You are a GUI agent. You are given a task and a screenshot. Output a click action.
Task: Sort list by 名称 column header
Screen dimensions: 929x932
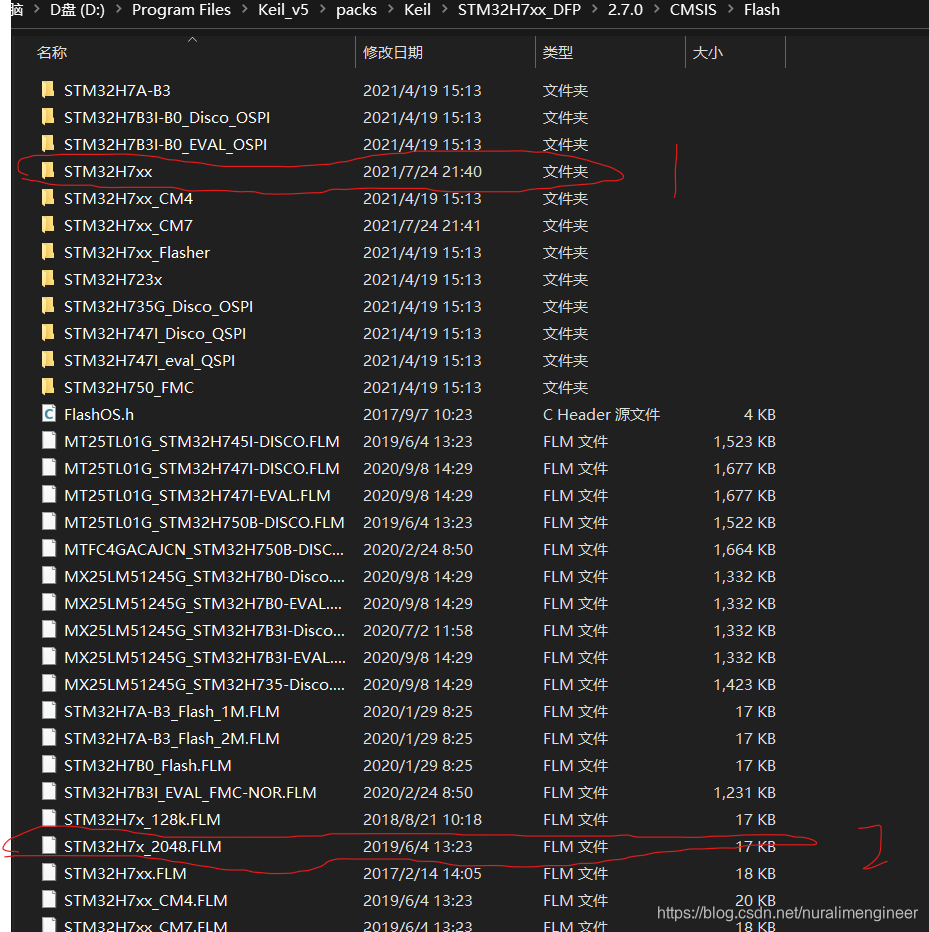pyautogui.click(x=52, y=53)
